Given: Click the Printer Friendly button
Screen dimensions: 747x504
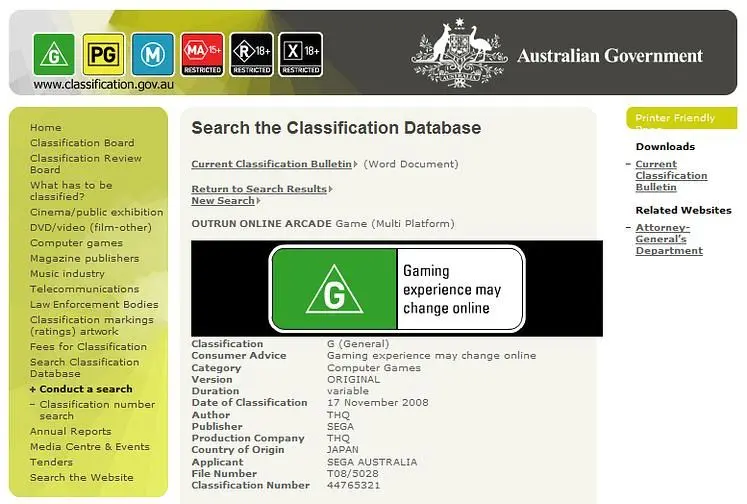Looking at the screenshot, I should (681, 118).
